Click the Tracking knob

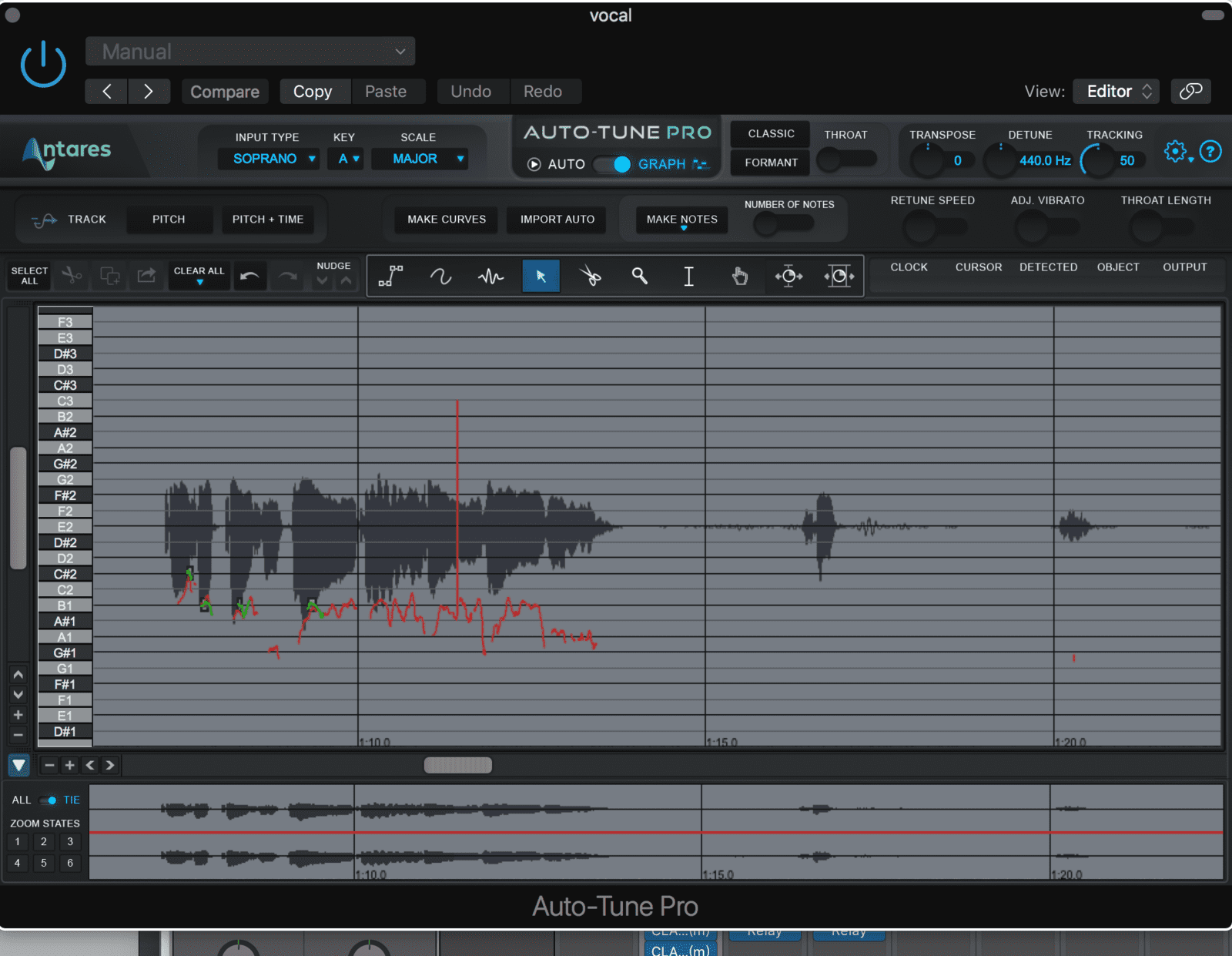(x=1097, y=160)
